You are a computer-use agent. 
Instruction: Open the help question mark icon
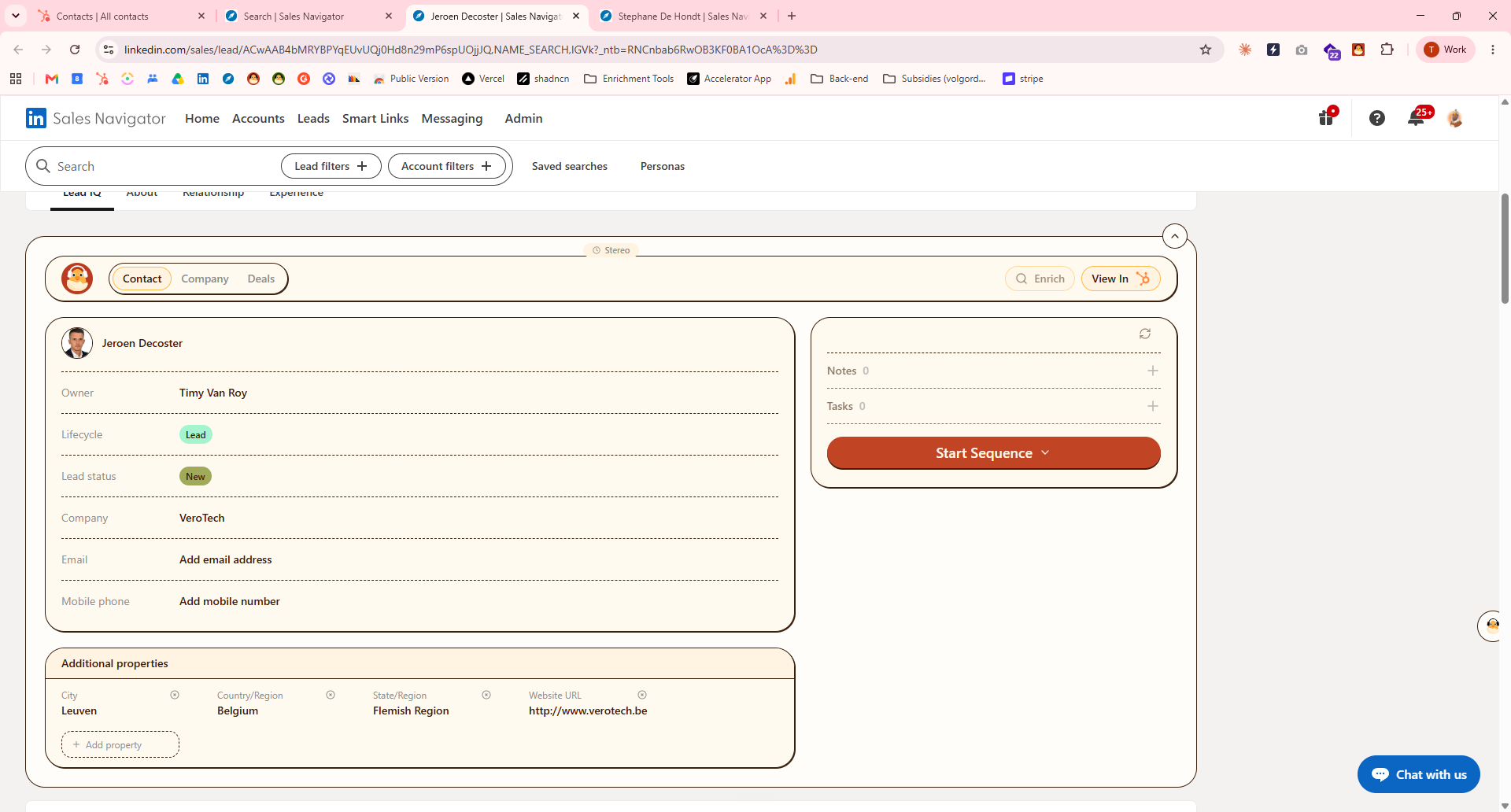click(x=1376, y=118)
